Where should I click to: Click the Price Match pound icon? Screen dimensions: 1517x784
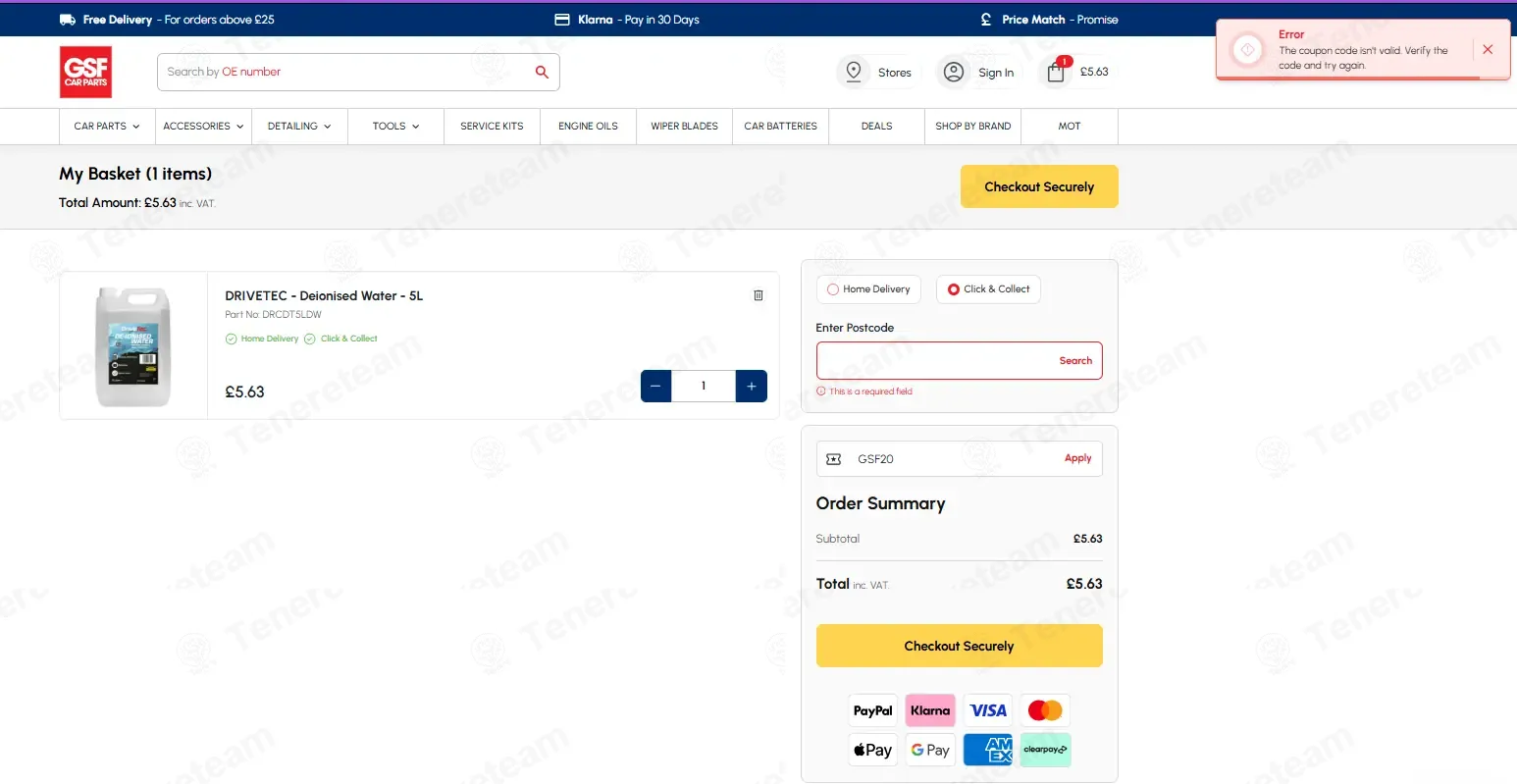[x=986, y=20]
